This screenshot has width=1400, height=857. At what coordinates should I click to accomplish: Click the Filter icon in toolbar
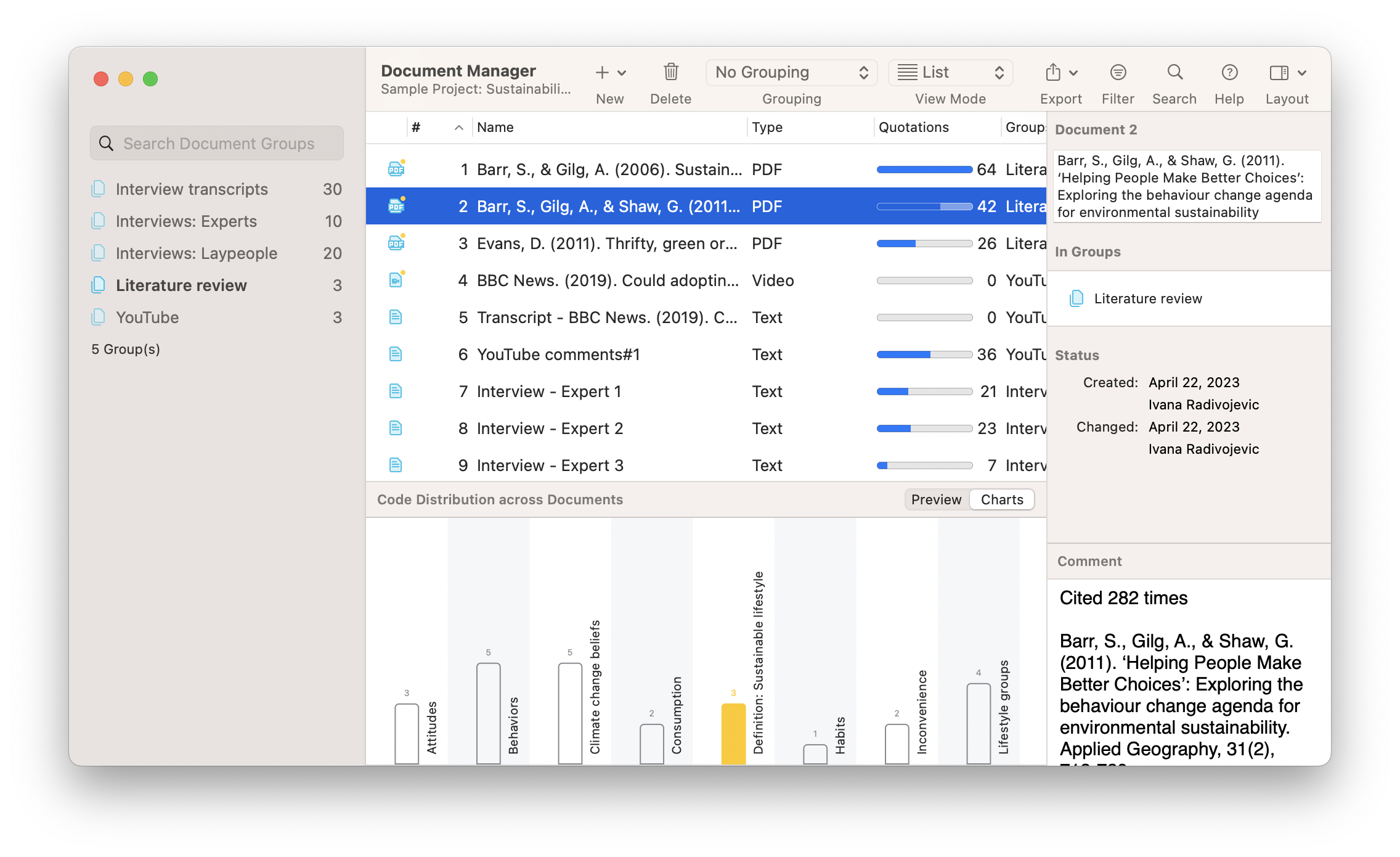coord(1118,73)
